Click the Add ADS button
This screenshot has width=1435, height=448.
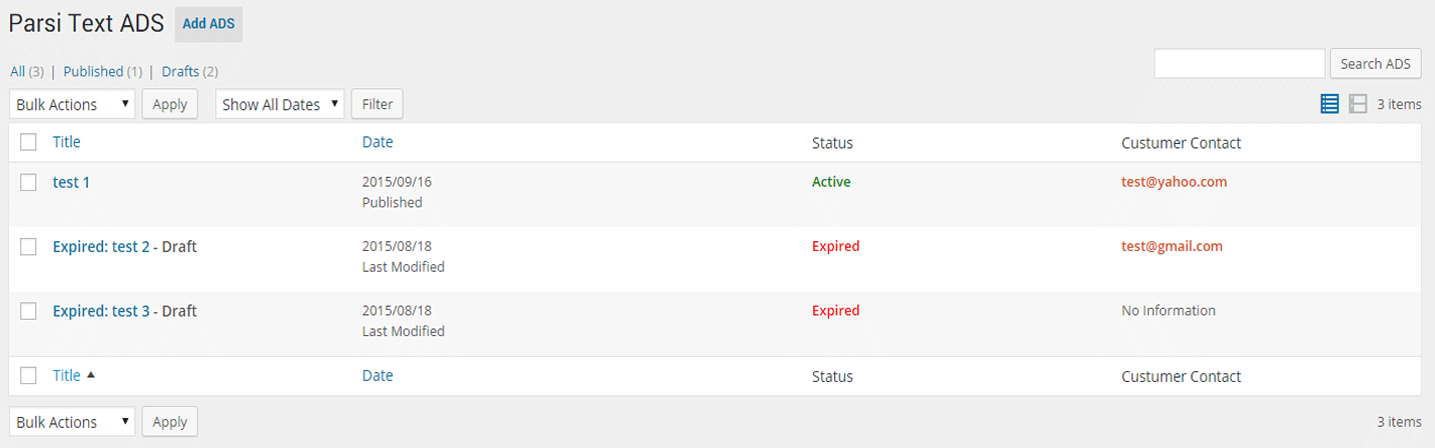click(x=209, y=24)
